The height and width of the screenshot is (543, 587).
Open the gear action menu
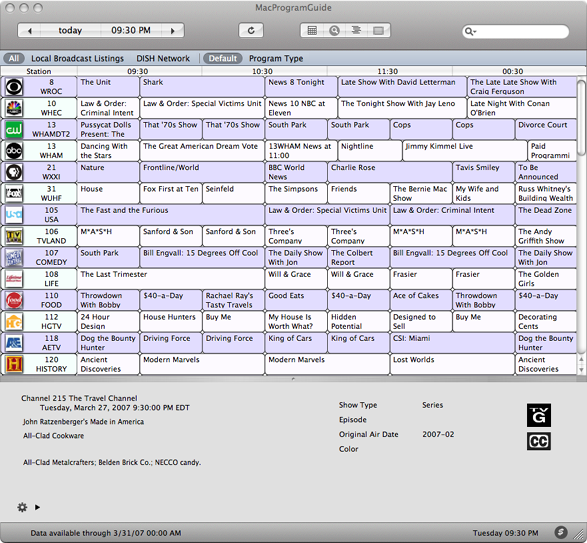click(x=22, y=507)
